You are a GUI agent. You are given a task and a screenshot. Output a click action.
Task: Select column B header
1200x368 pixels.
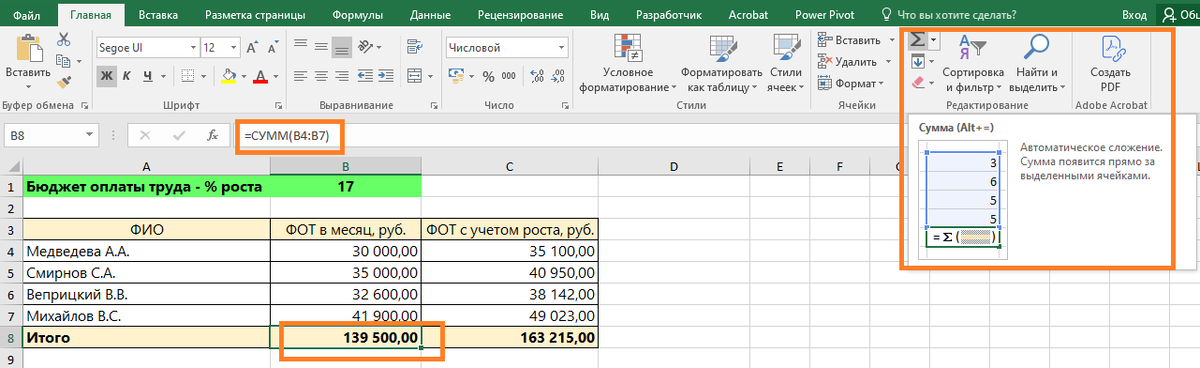tap(346, 166)
